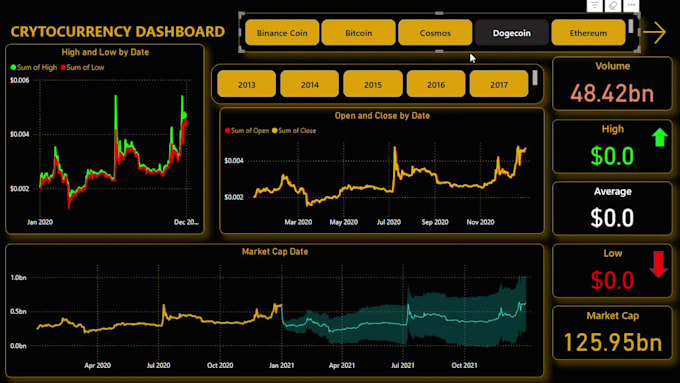Click the coin slicer scrollbar handle
This screenshot has width=680, height=383.
631,26
